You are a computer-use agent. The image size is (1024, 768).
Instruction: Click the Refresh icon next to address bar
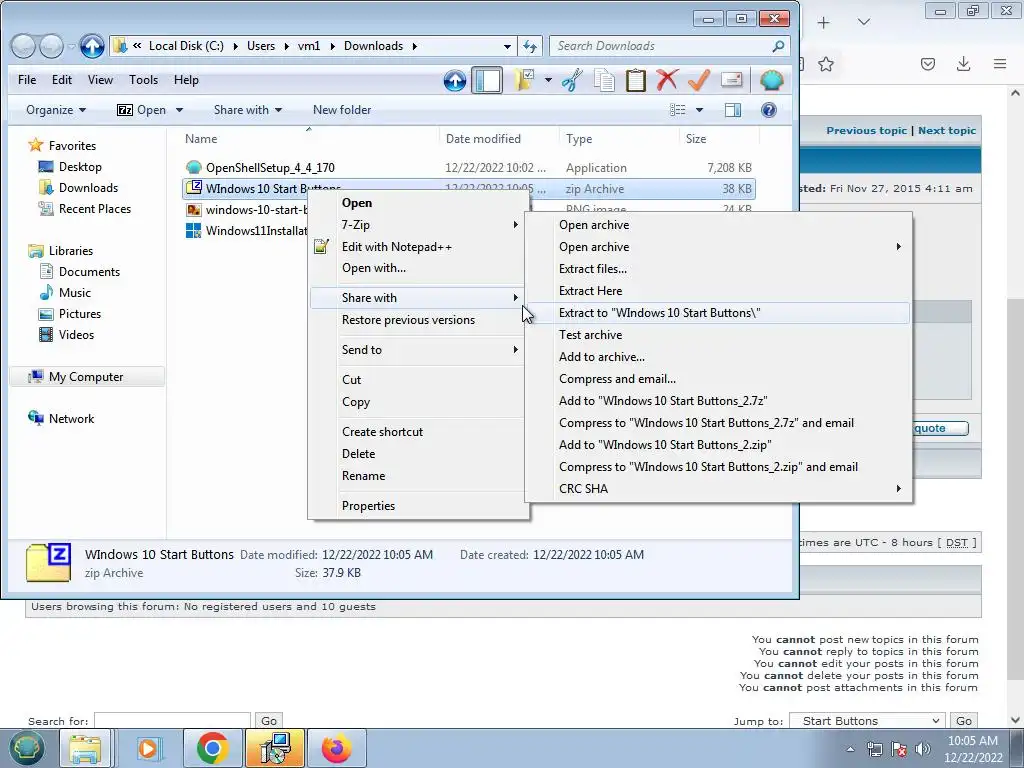pyautogui.click(x=530, y=46)
